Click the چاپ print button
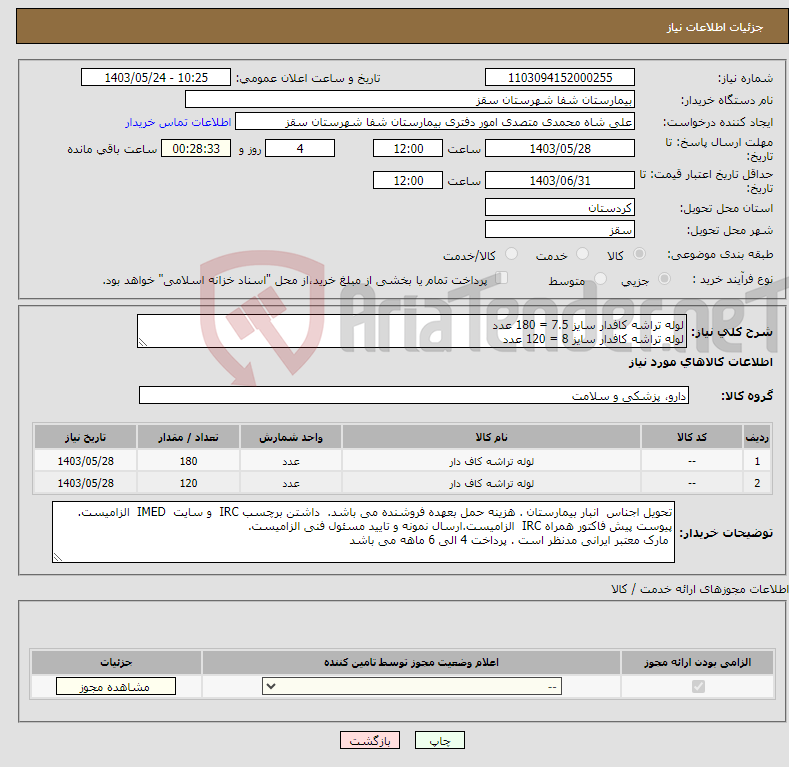 click(x=440, y=740)
